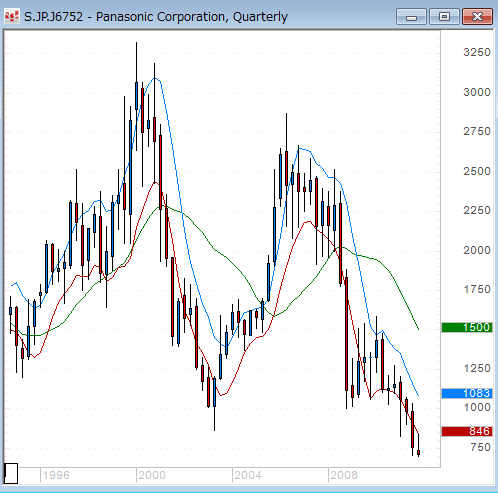
Task: Click the 3000 price axis label
Action: 477,92
